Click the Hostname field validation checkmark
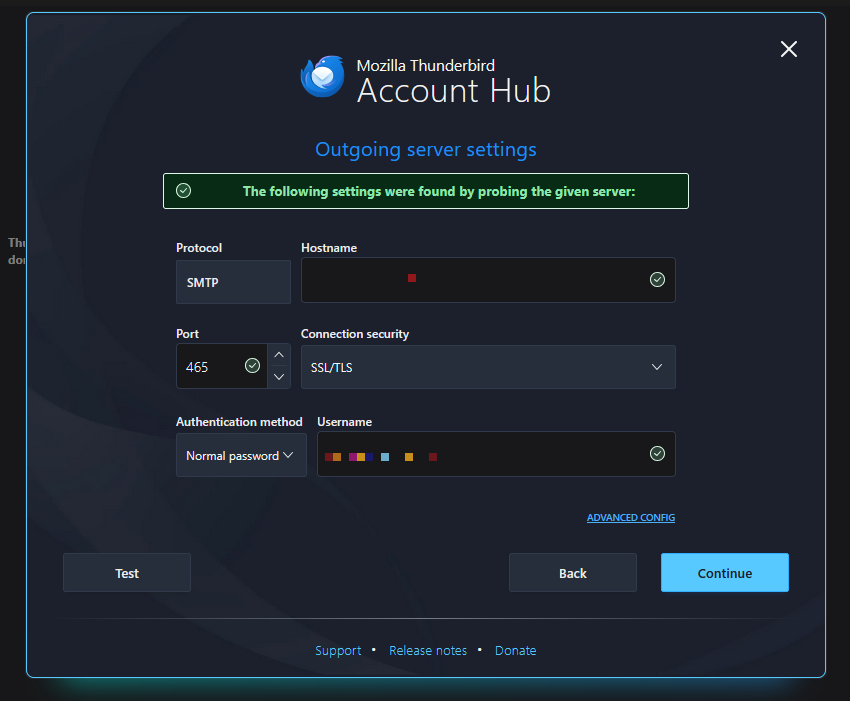The width and height of the screenshot is (850, 701). pos(657,280)
